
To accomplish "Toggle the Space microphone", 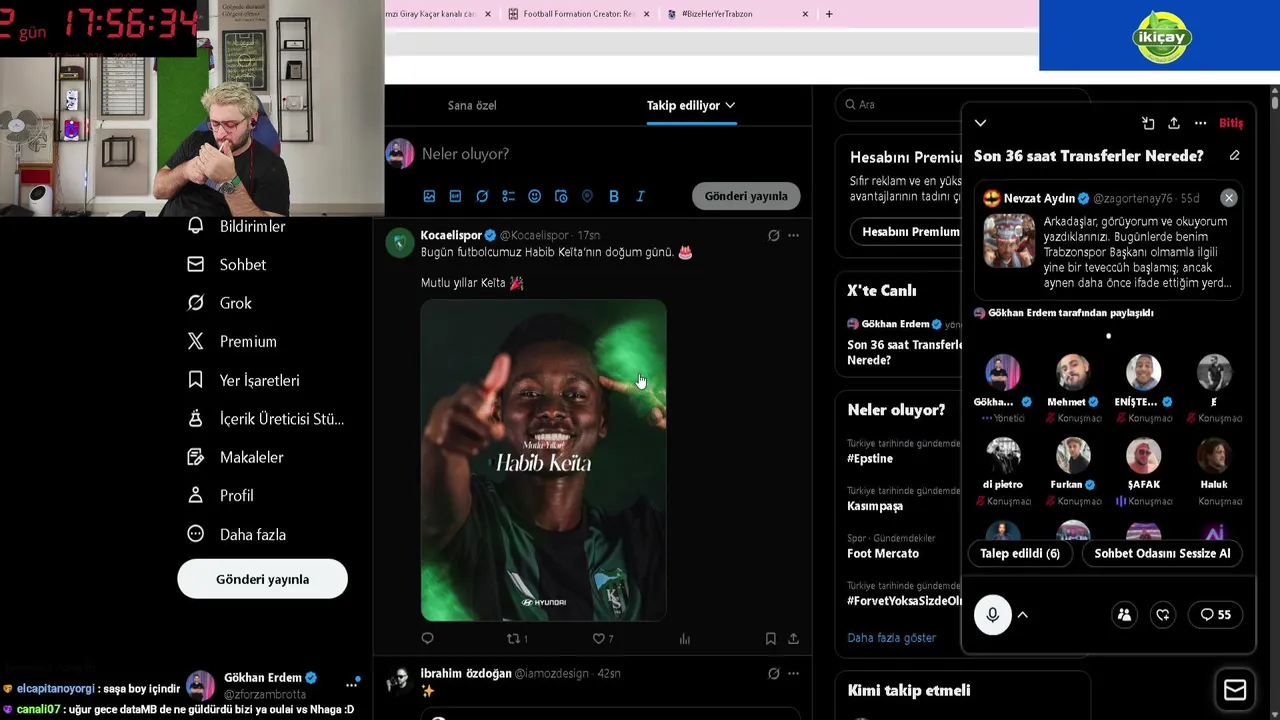I will 993,615.
